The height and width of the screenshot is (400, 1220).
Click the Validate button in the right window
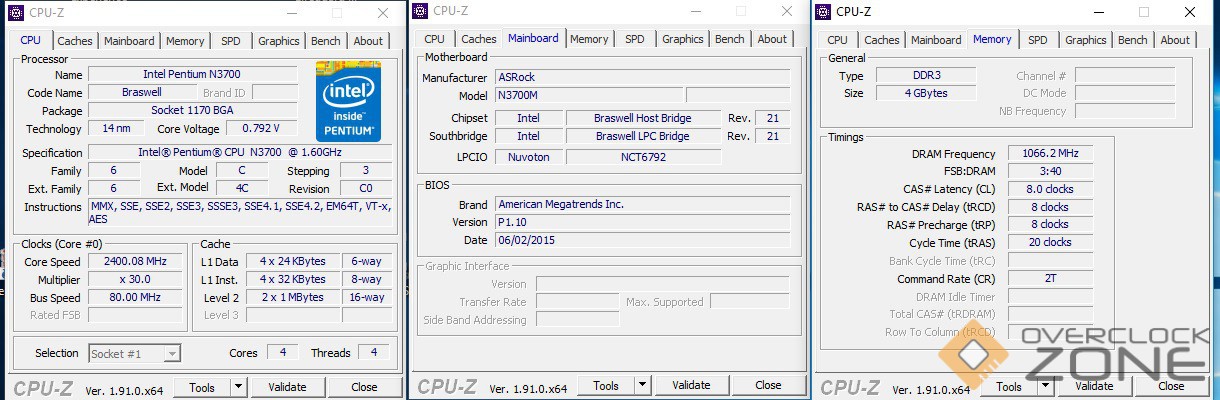pyautogui.click(x=1095, y=386)
